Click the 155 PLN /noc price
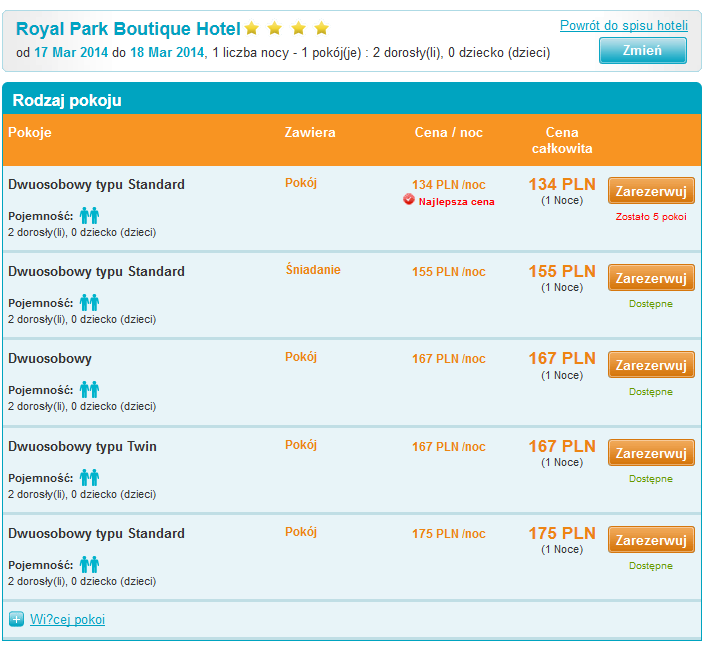705x646 pixels. [x=449, y=272]
